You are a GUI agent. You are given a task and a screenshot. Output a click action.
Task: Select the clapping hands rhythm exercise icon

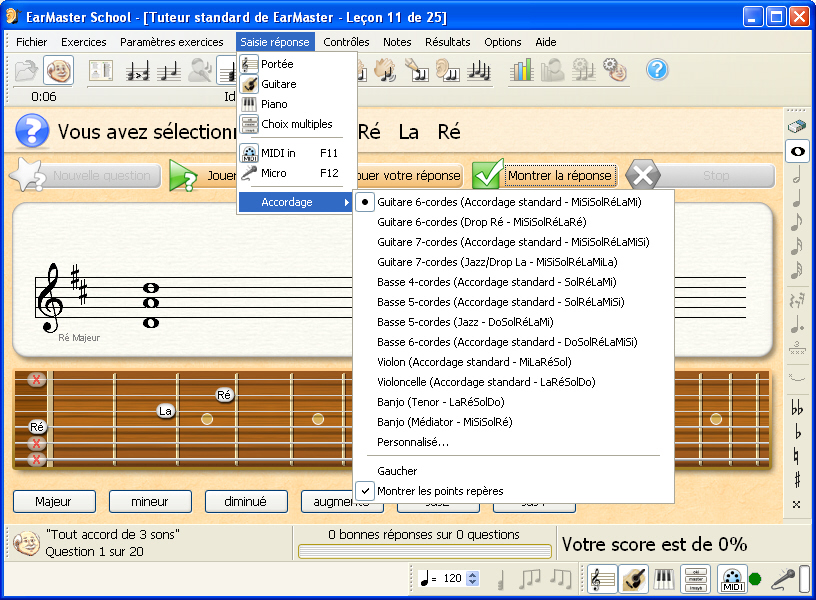pyautogui.click(x=385, y=70)
